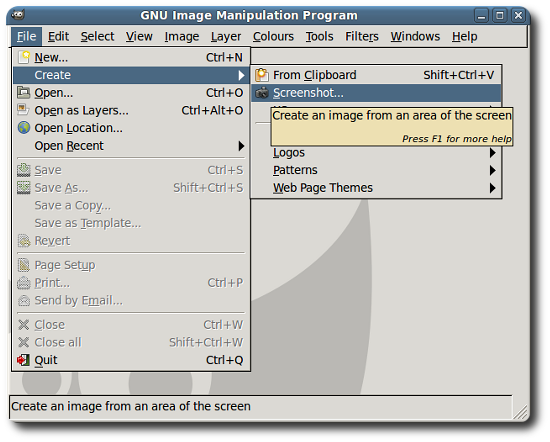Open the Filters menu
The image size is (550, 442).
(x=362, y=36)
